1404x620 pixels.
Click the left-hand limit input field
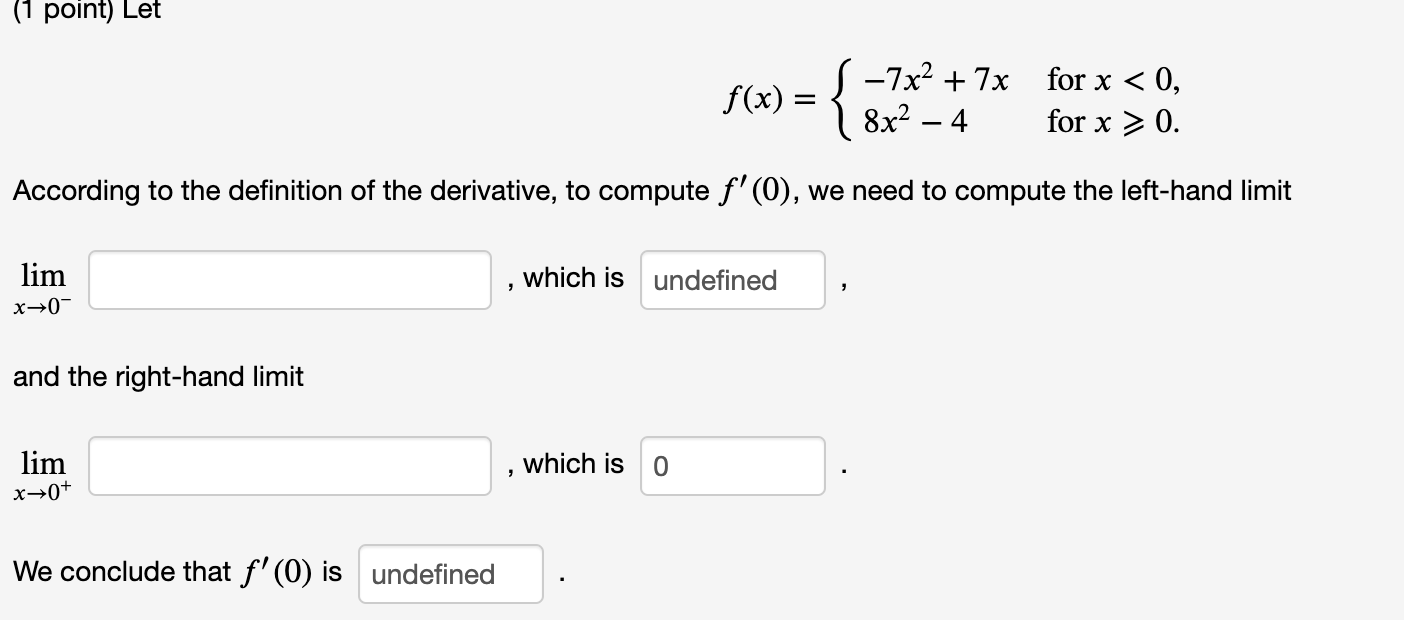click(289, 280)
